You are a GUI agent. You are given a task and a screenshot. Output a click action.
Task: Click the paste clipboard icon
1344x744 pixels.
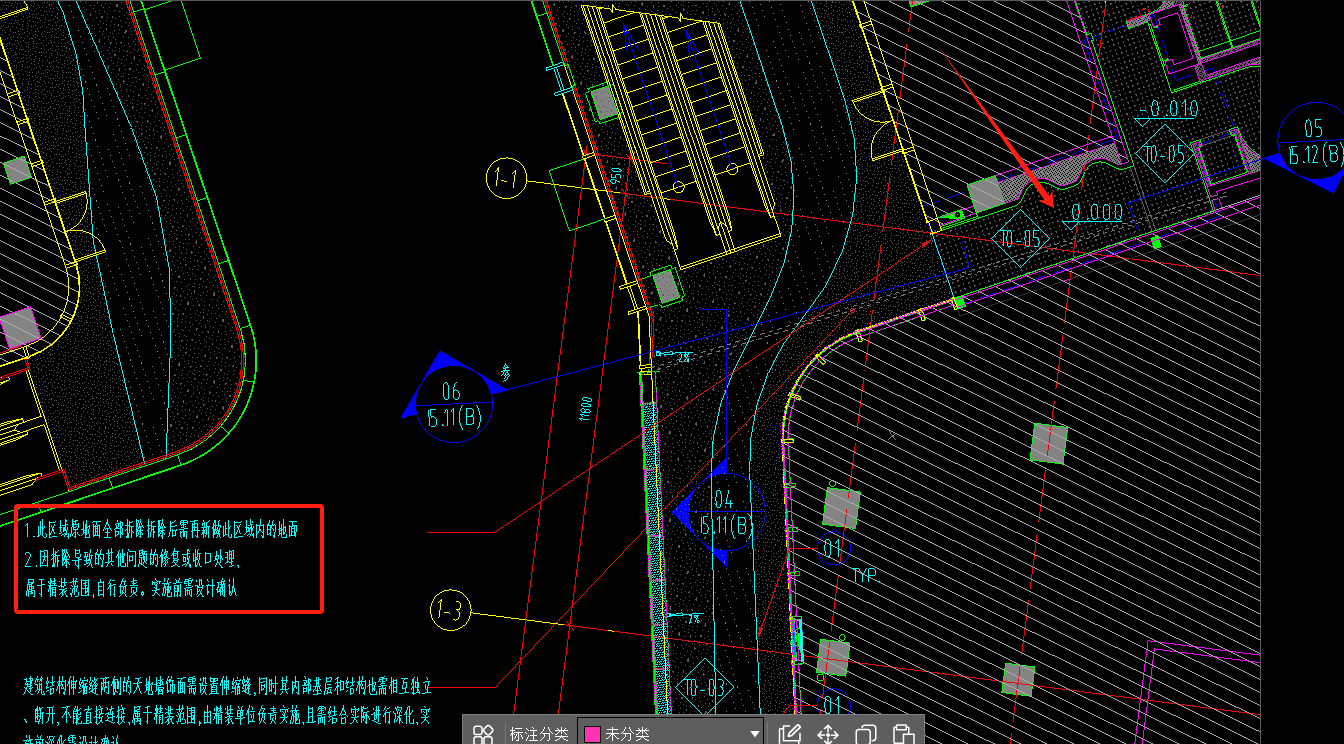[902, 734]
